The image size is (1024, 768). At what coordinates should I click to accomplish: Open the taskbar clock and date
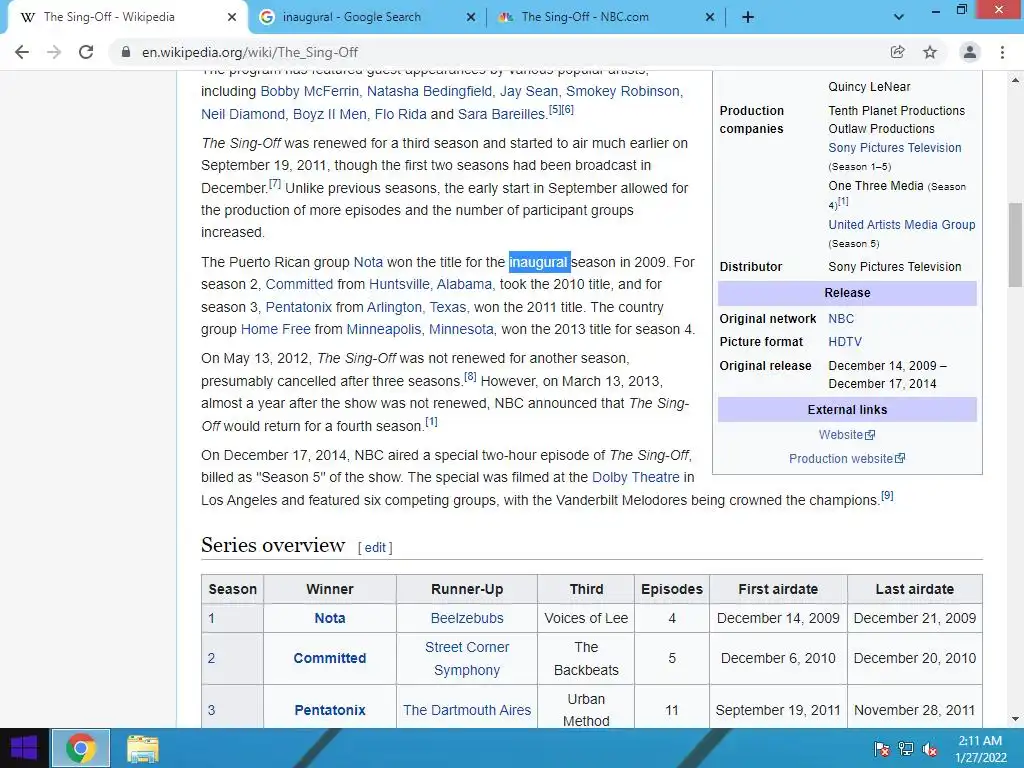980,749
